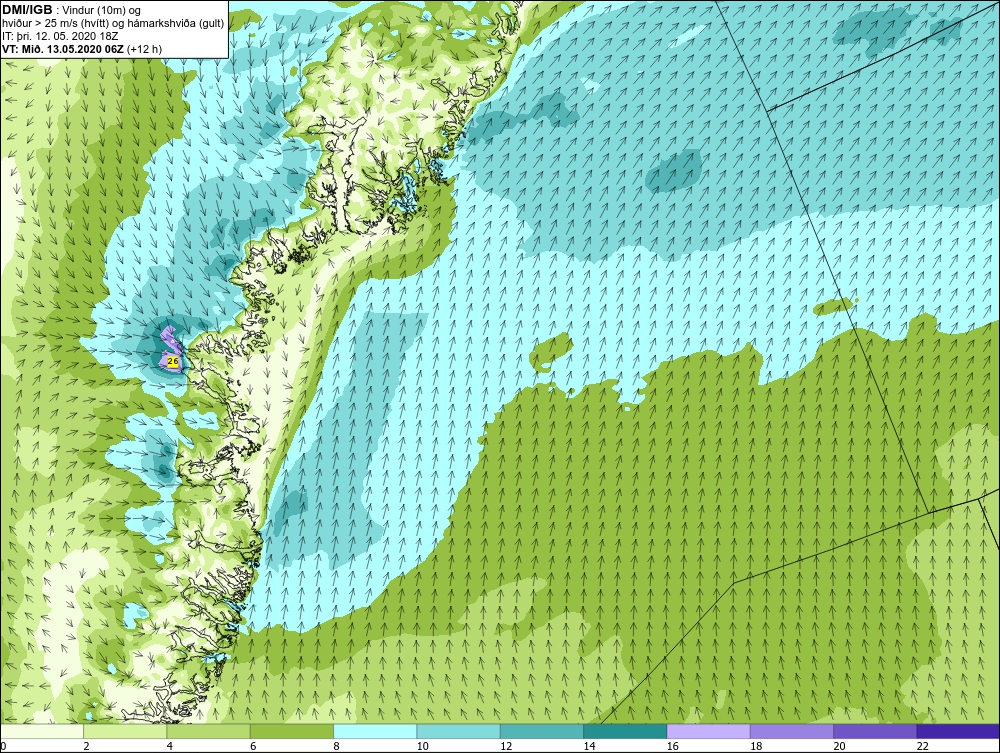This screenshot has height=753, width=1000.
Task: Select the 18–20 m/s purple legend swatch
Action: (x=791, y=731)
